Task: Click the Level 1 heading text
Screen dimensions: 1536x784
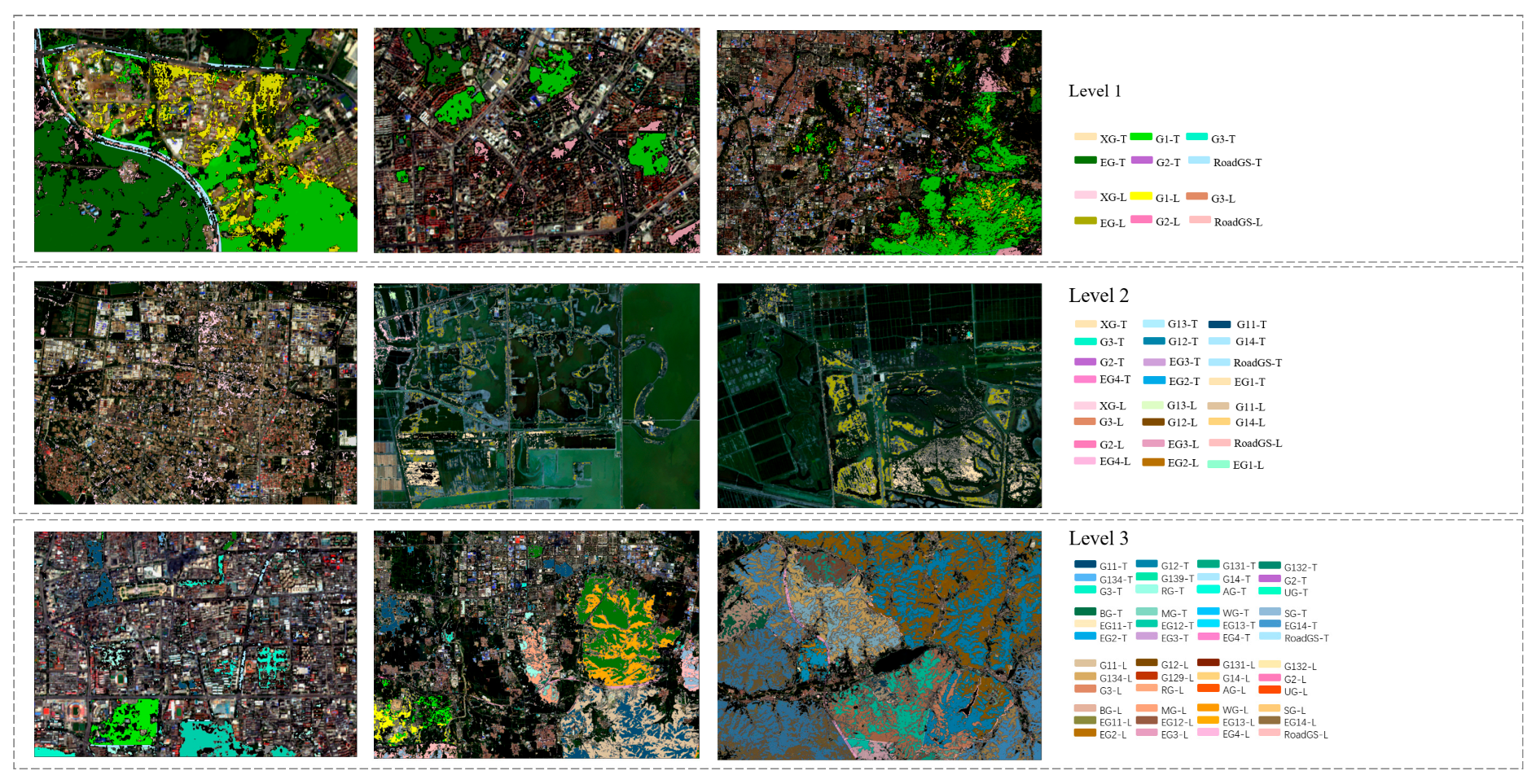Action: pyautogui.click(x=1095, y=91)
